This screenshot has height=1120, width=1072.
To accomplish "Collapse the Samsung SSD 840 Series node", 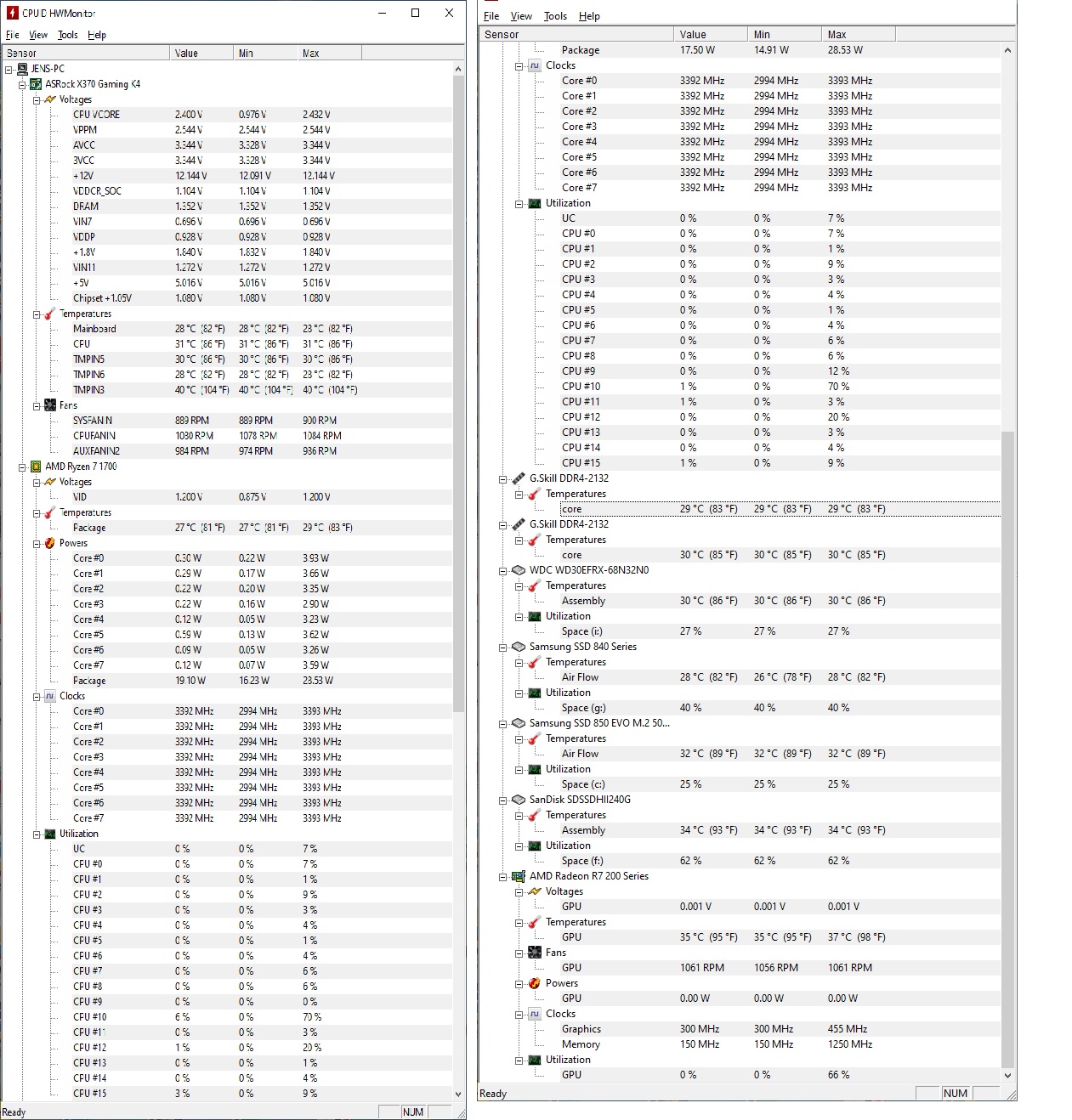I will 503,647.
